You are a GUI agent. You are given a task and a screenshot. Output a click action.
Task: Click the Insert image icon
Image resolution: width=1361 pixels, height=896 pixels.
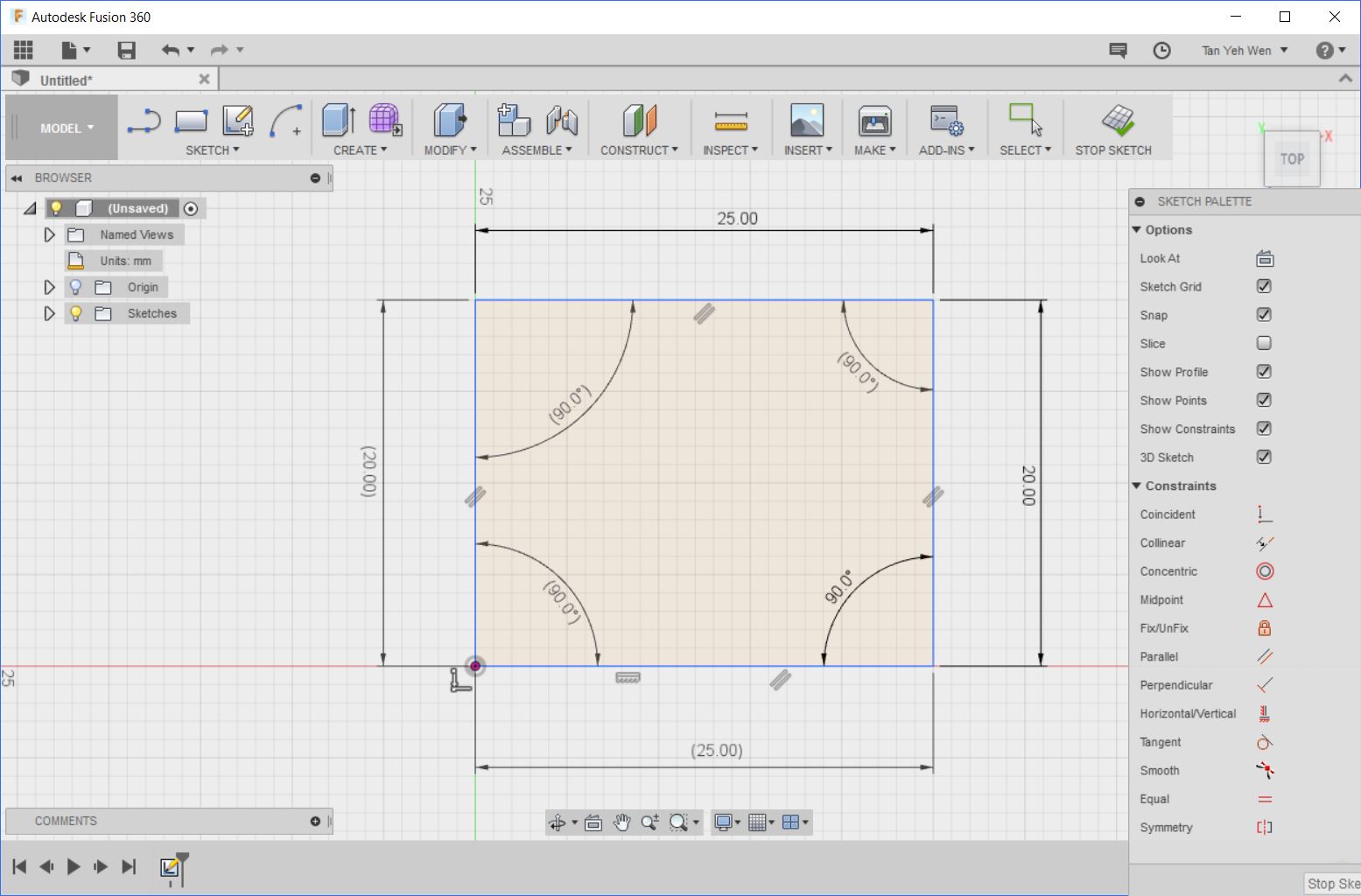[807, 120]
